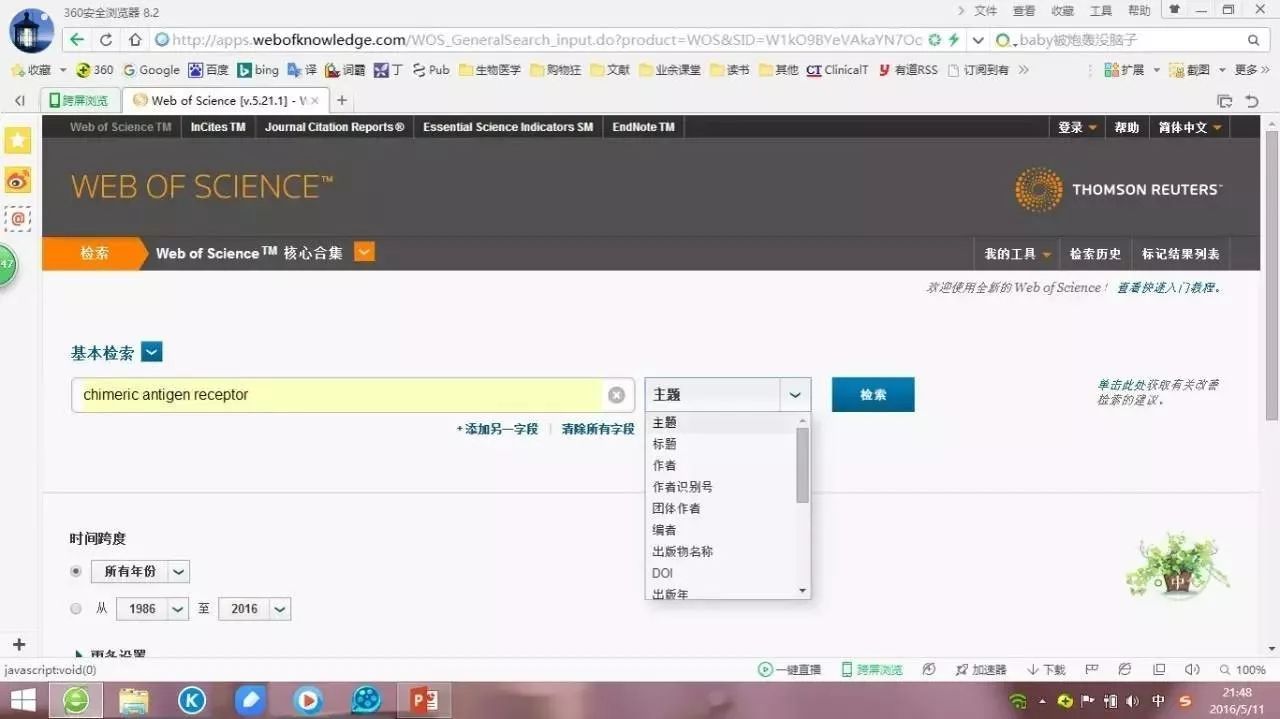Image resolution: width=1280 pixels, height=719 pixels.
Task: Click the field list scroll-down arrow
Action: tap(802, 591)
